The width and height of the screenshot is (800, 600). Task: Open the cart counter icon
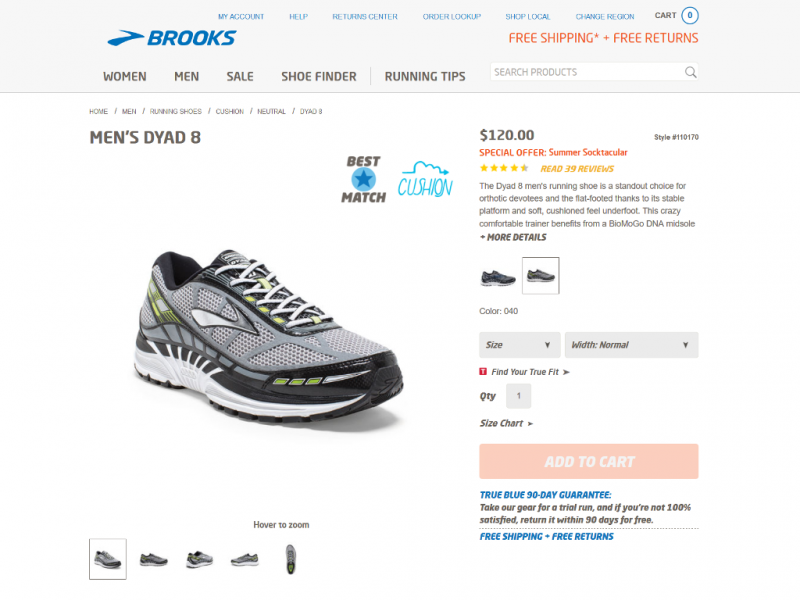point(690,15)
